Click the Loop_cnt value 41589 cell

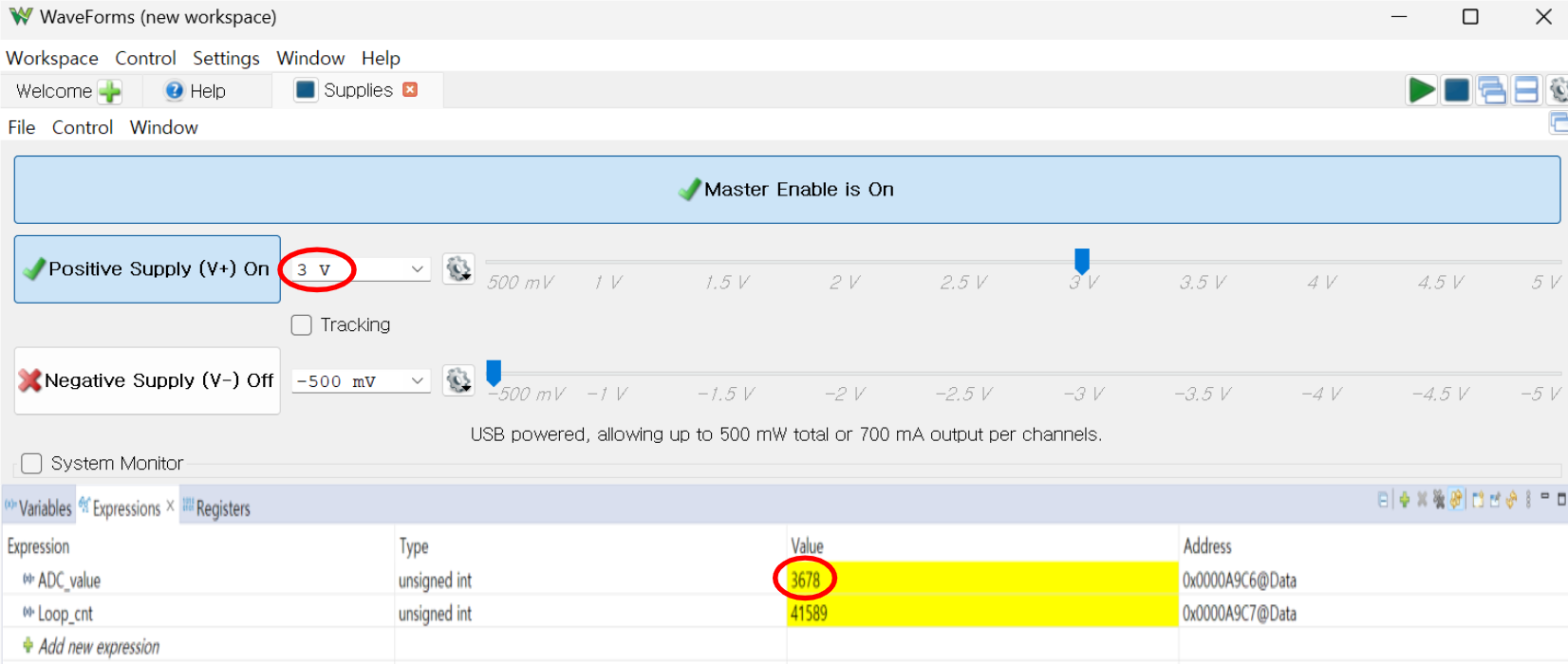pos(982,613)
